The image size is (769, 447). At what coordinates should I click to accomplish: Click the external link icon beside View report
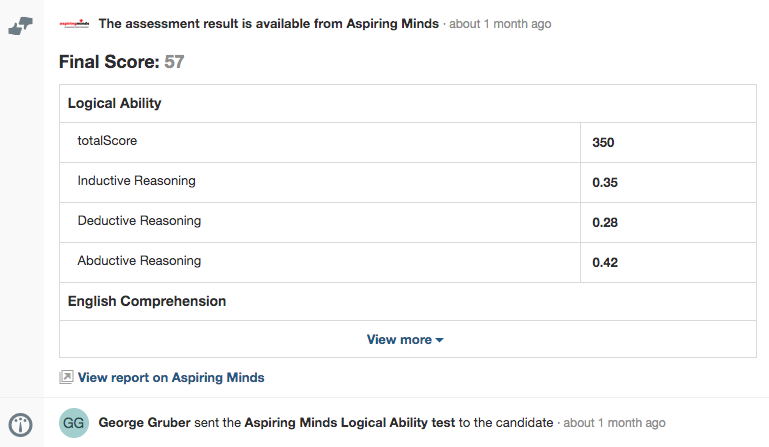(66, 377)
